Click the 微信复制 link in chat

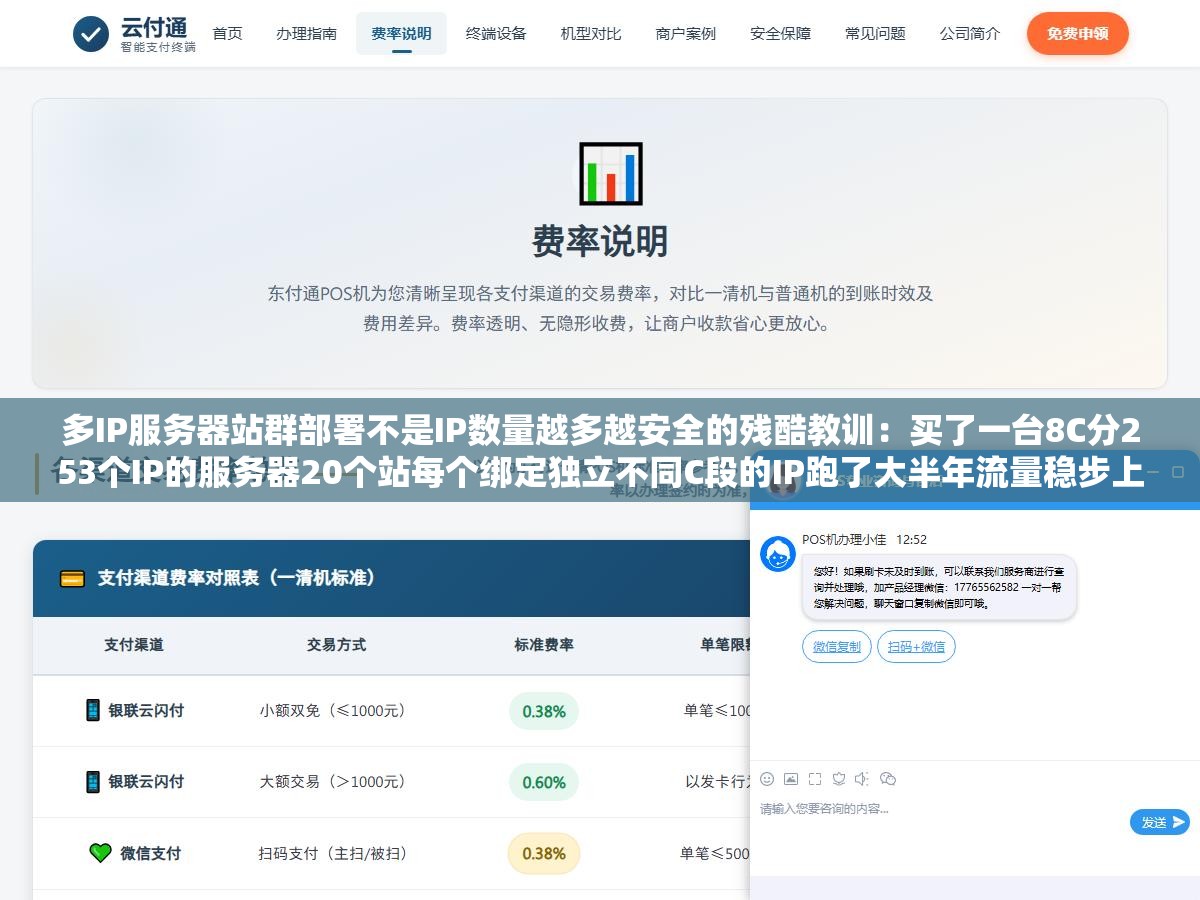click(x=837, y=646)
